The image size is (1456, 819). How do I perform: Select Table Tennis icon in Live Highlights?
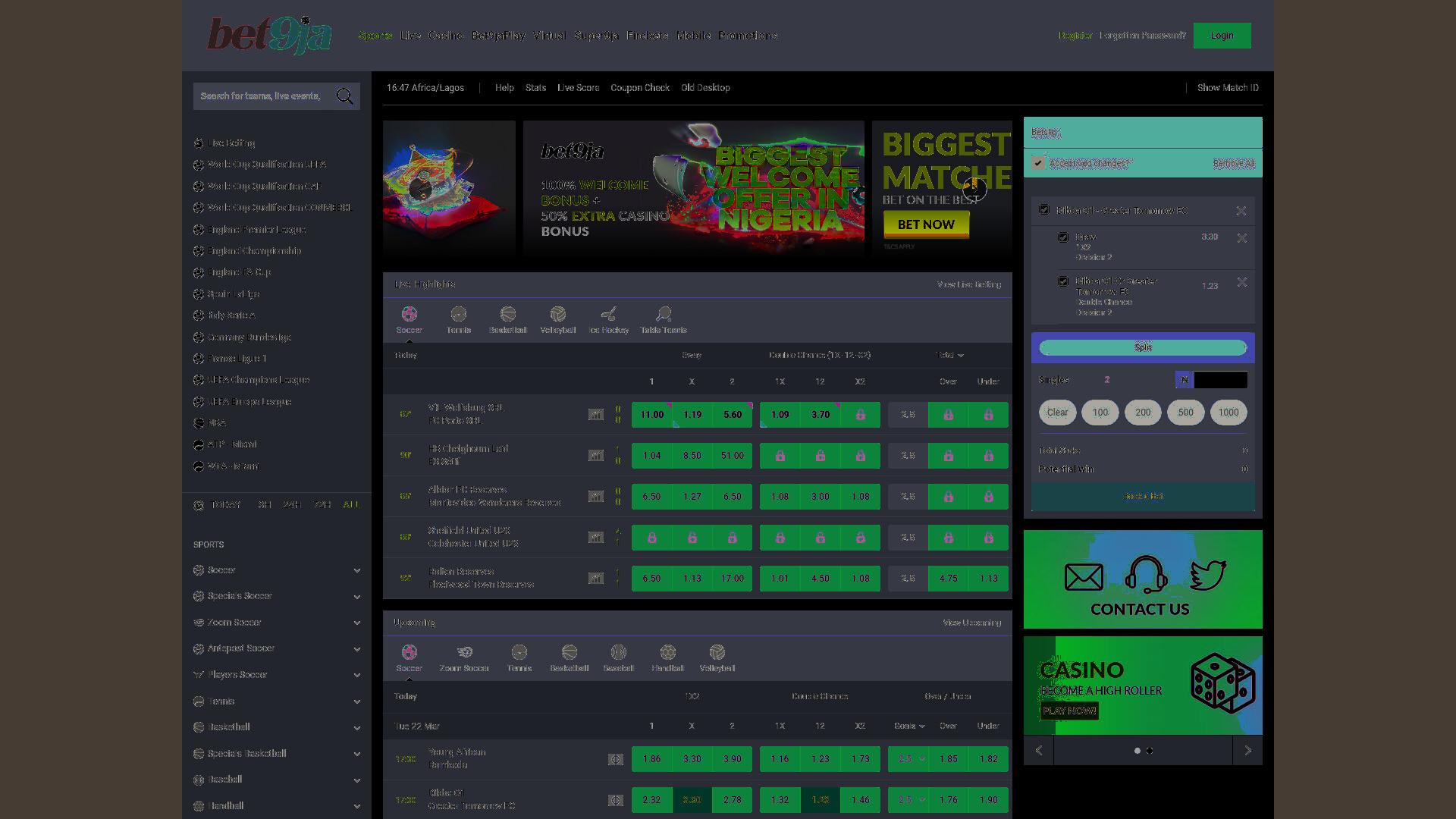click(x=664, y=314)
